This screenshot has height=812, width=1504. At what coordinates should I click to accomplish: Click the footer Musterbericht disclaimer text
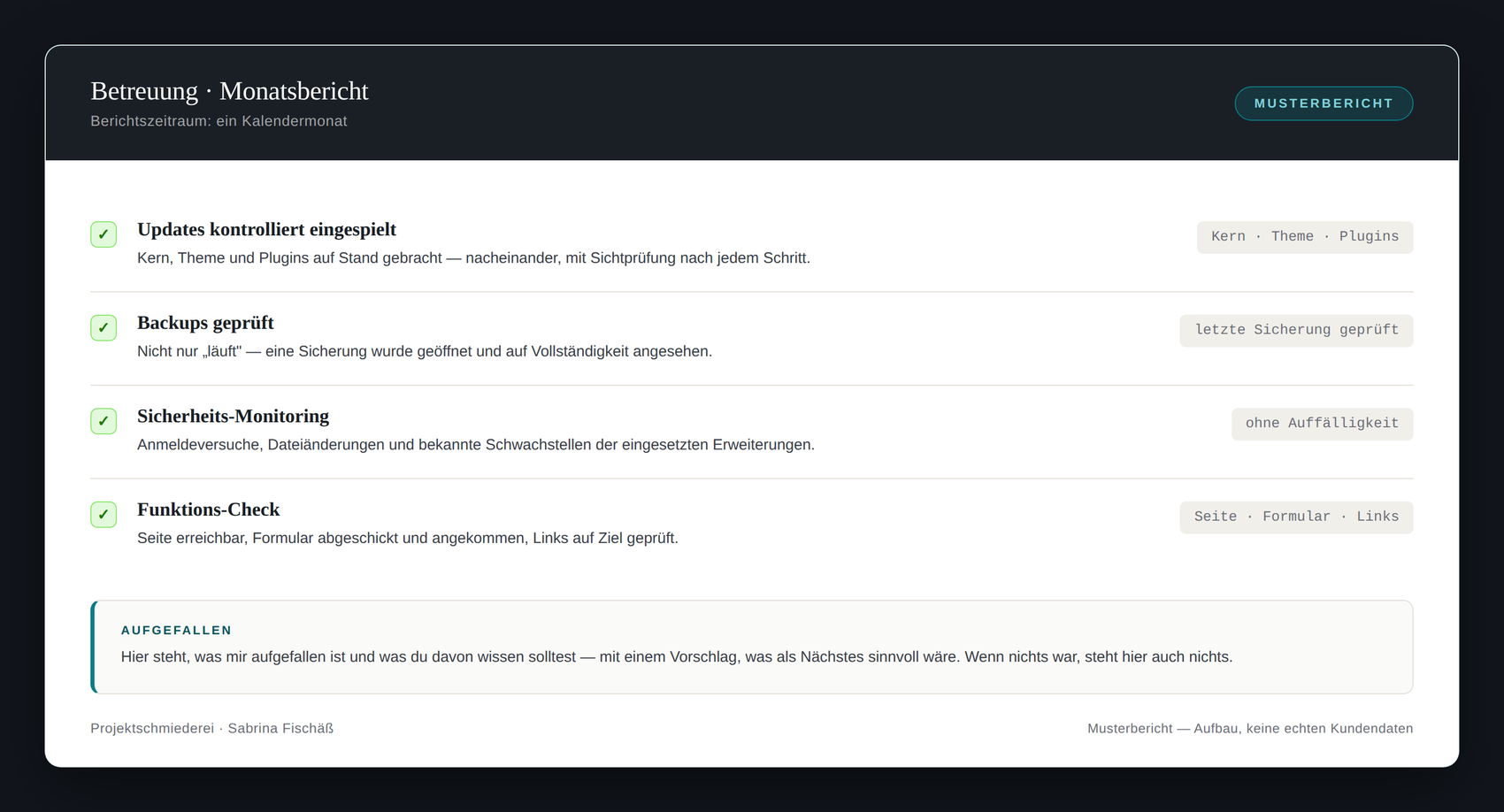click(1250, 729)
